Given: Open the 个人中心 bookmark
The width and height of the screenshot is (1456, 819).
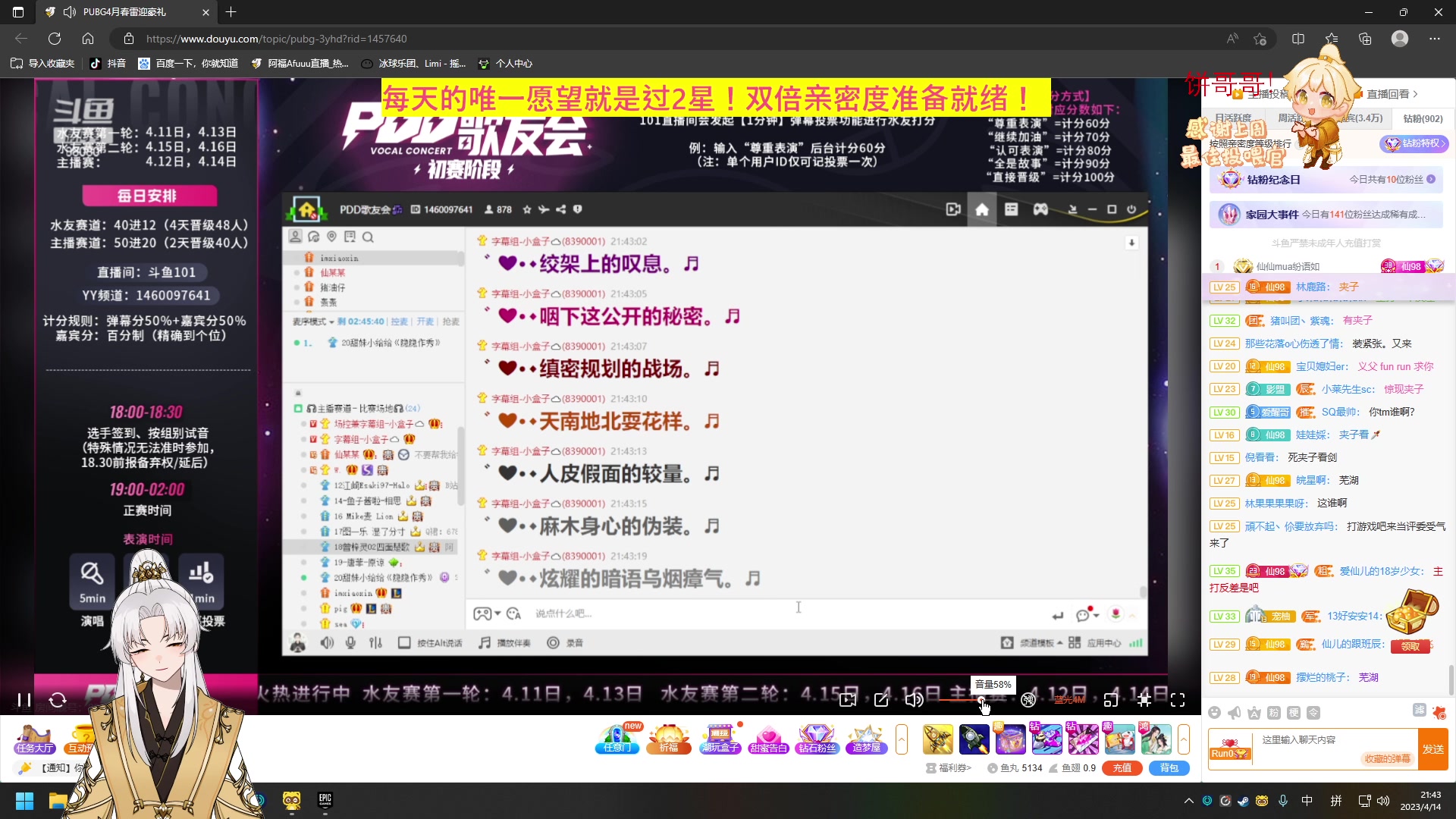Looking at the screenshot, I should click(505, 64).
